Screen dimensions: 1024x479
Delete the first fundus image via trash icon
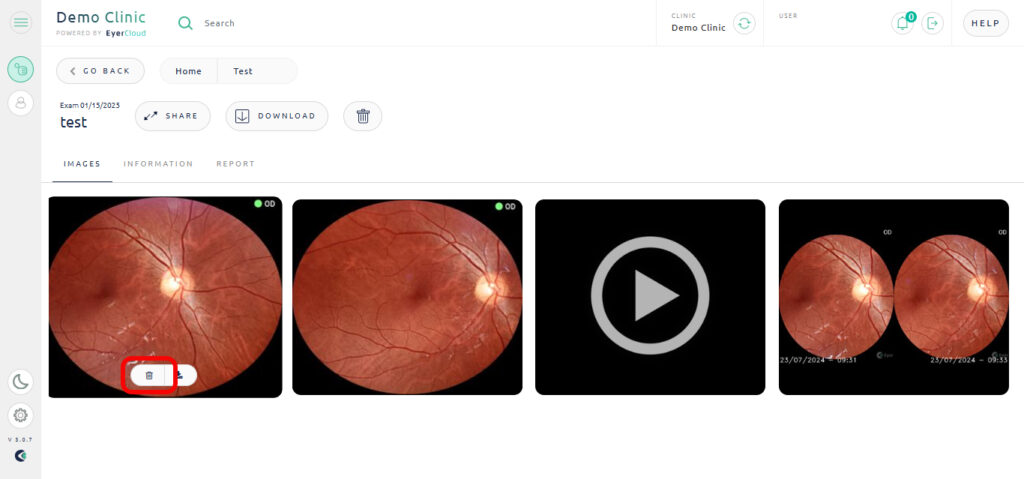pos(149,375)
